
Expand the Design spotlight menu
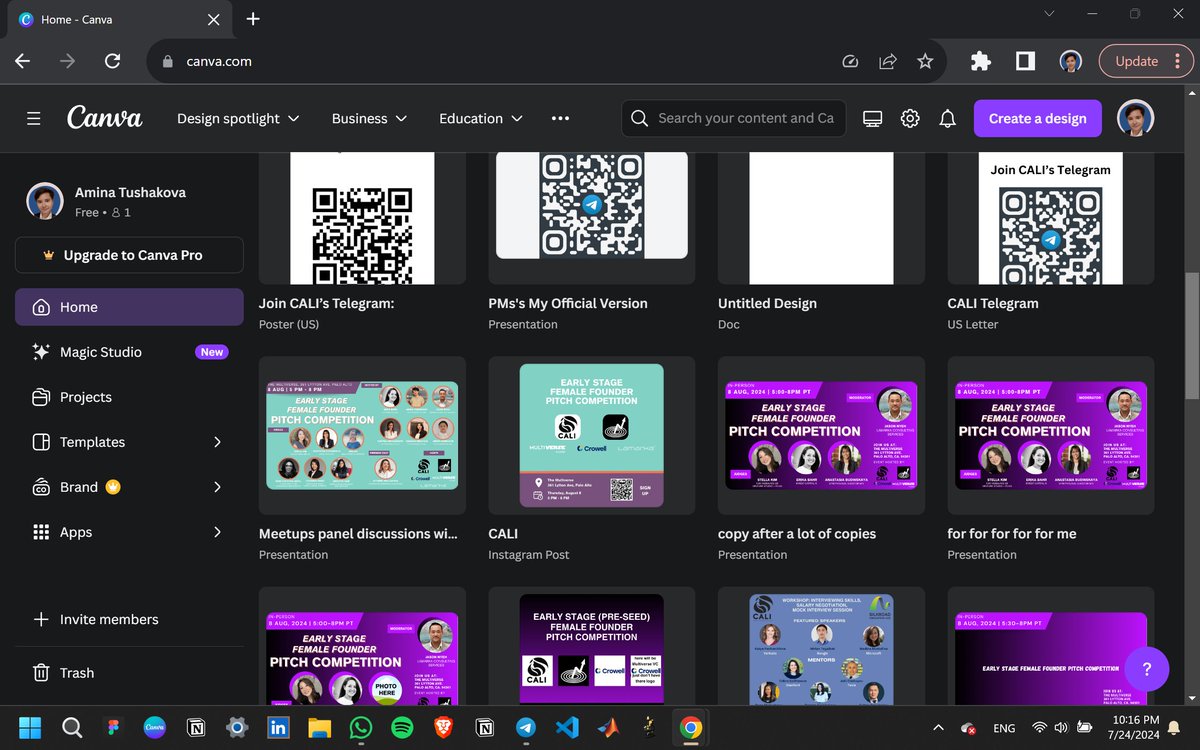tap(237, 118)
